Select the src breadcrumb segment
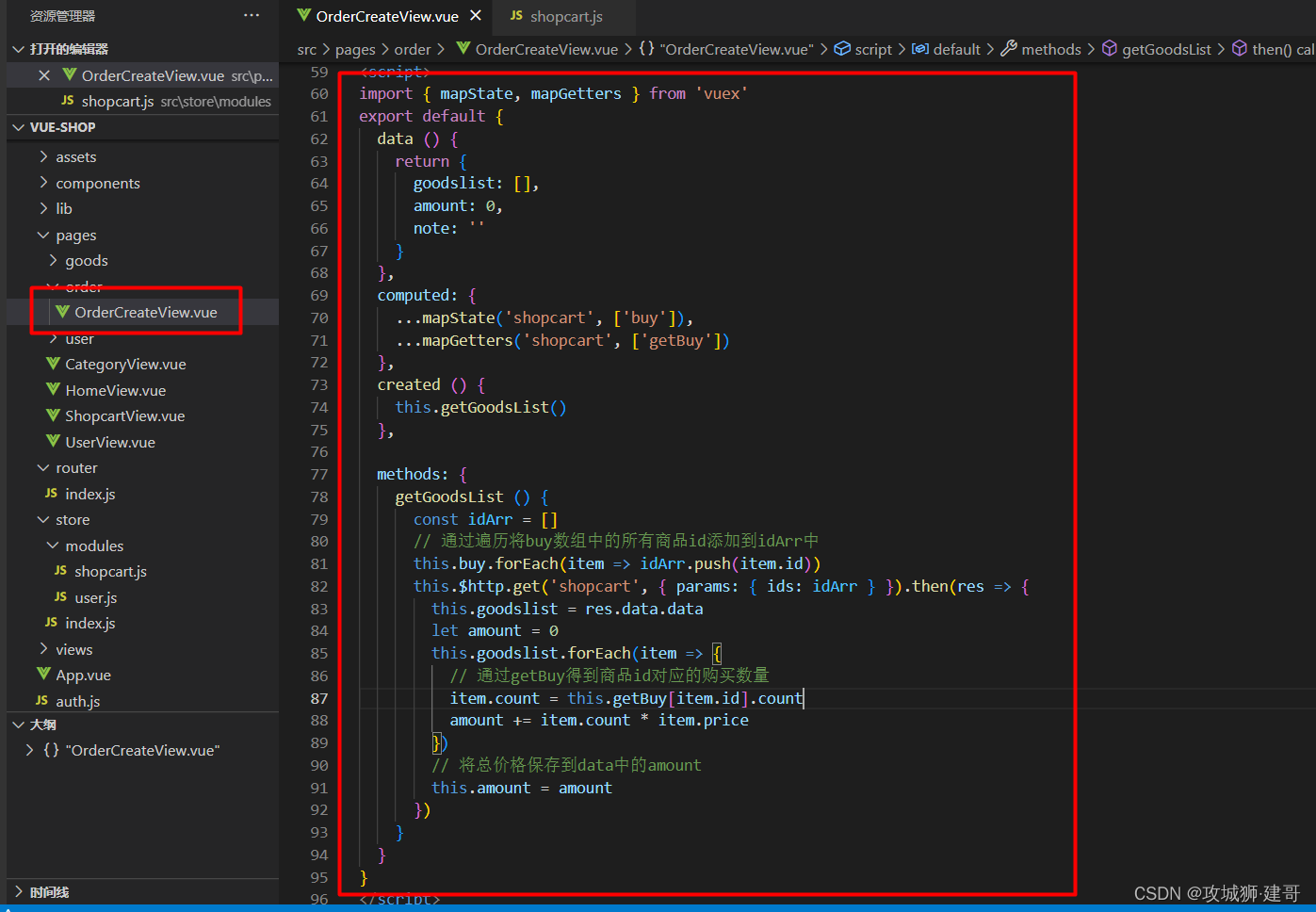Viewport: 1316px width, 912px height. 307,50
